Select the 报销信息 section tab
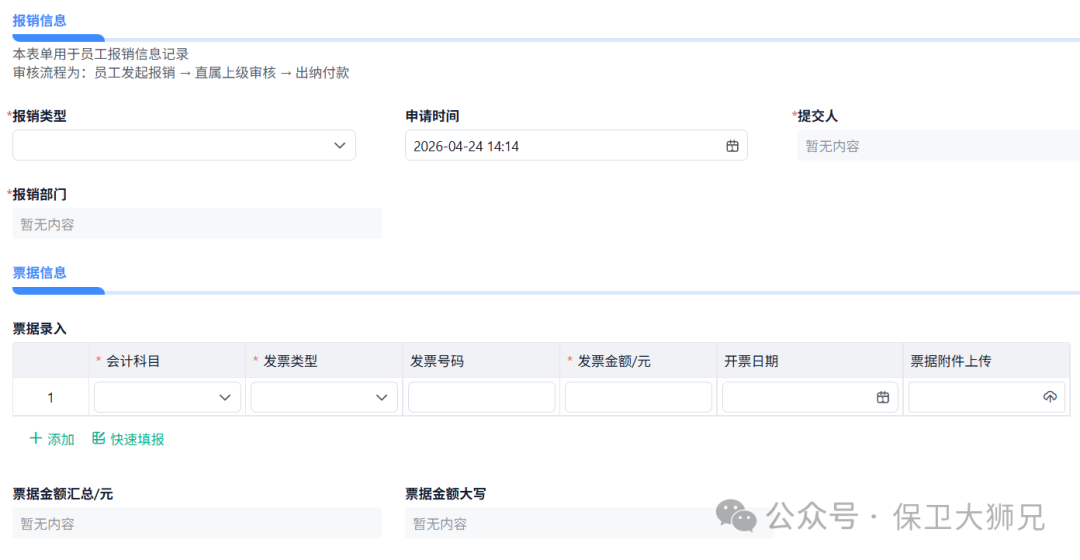This screenshot has height=560, width=1080. (x=40, y=20)
